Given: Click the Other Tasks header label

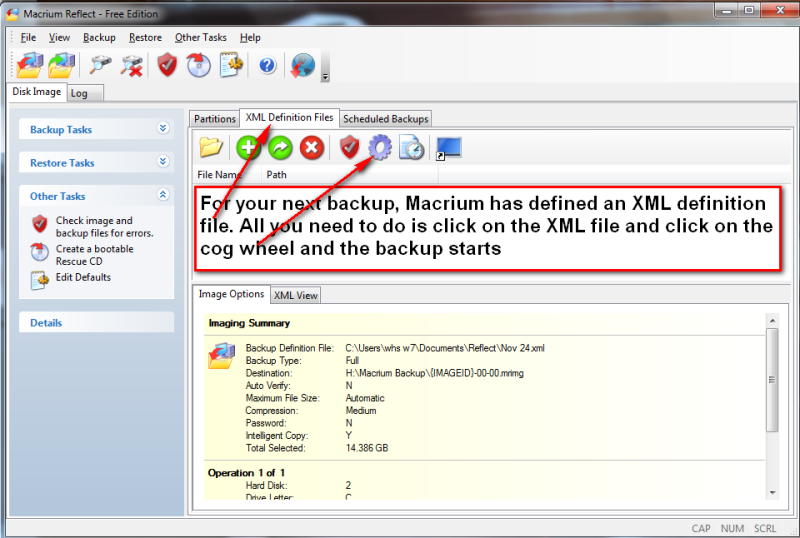Looking at the screenshot, I should point(58,196).
